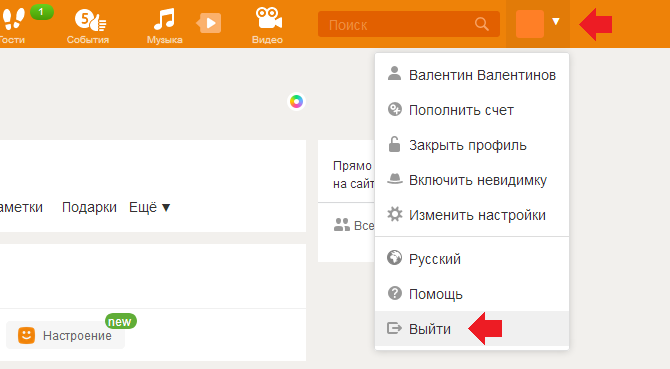The image size is (670, 369).
Task: Open the Guests (Гости) footprints icon
Action: pyautogui.click(x=13, y=19)
